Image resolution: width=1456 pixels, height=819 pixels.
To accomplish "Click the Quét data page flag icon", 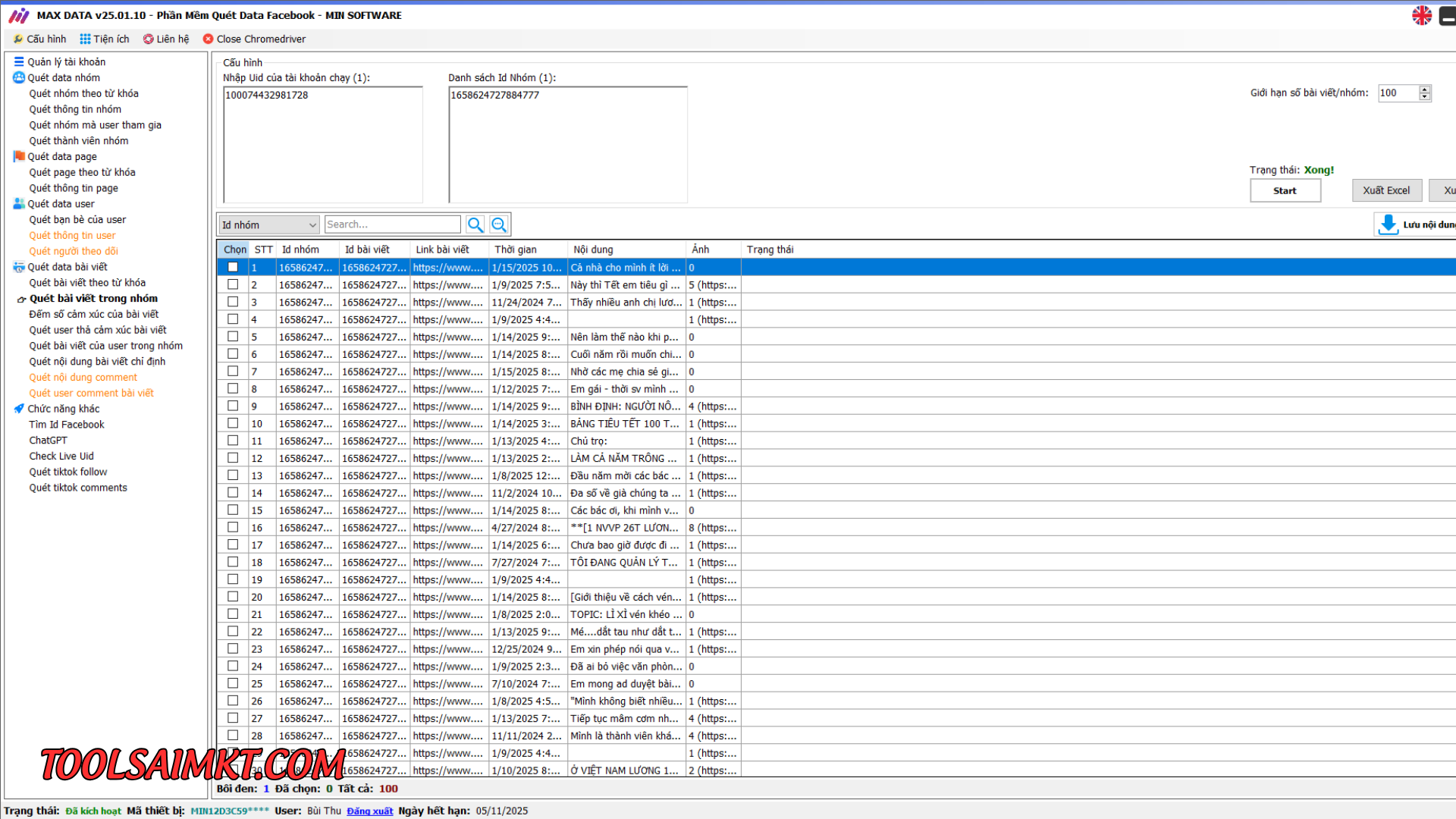I will click(19, 156).
